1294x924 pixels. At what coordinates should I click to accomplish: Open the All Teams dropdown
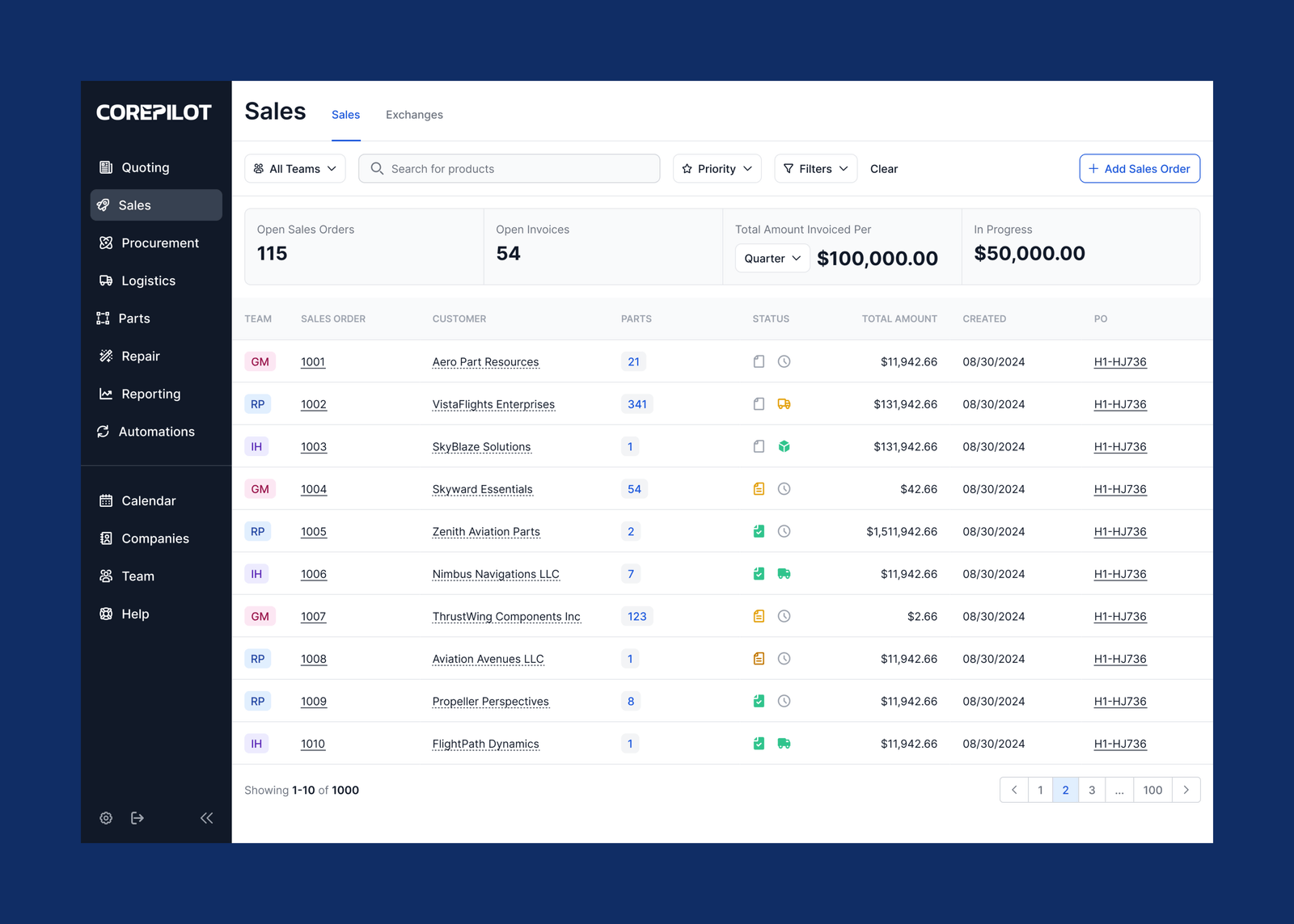click(294, 168)
